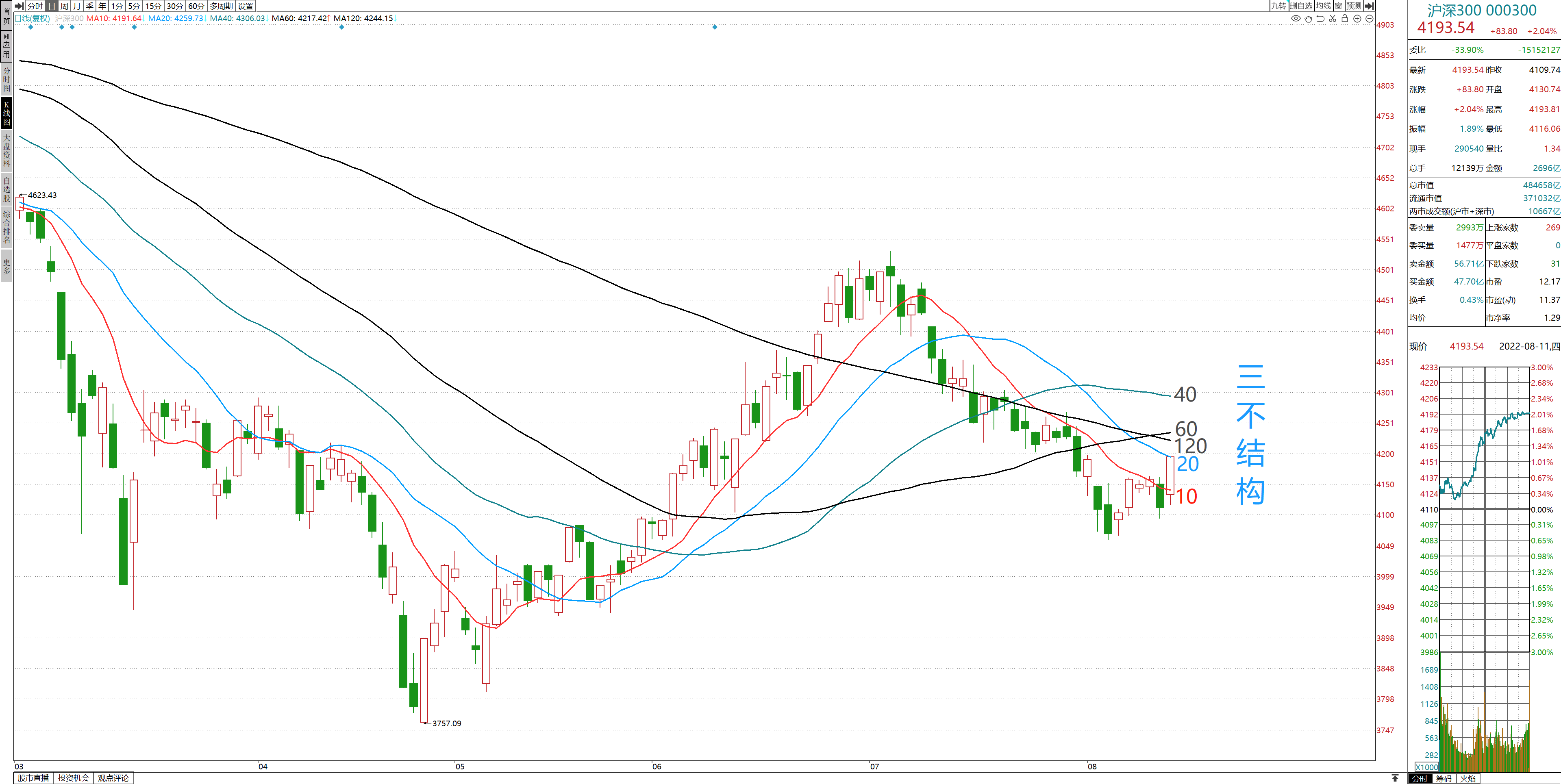This screenshot has height=784, width=1561.
Task: Open 大盘资料 in left sidebar
Action: pyautogui.click(x=6, y=150)
